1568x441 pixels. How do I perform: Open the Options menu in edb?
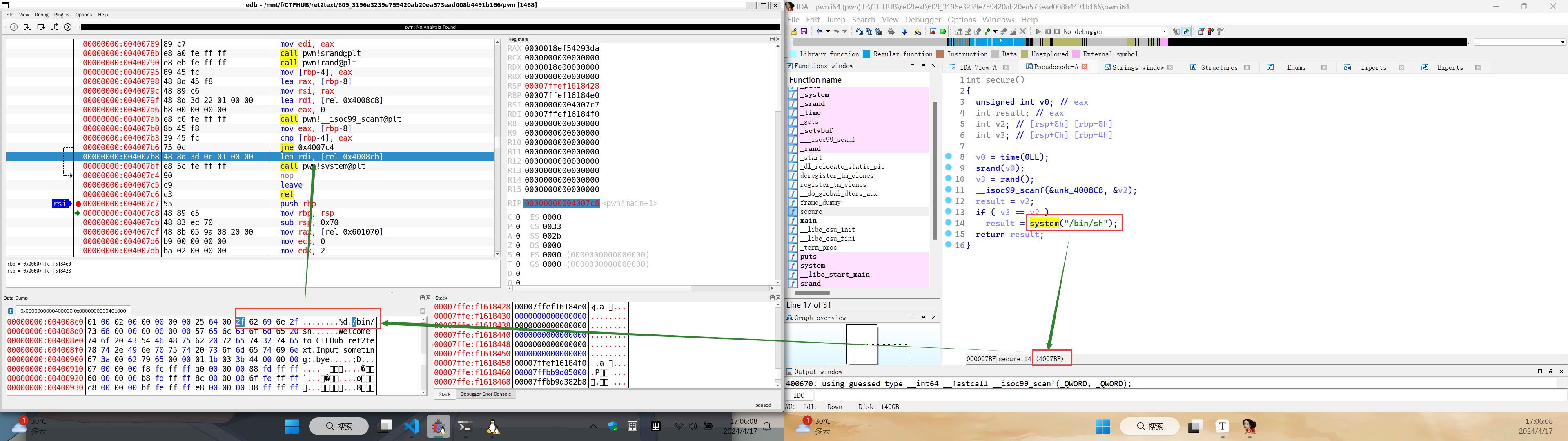pos(83,15)
